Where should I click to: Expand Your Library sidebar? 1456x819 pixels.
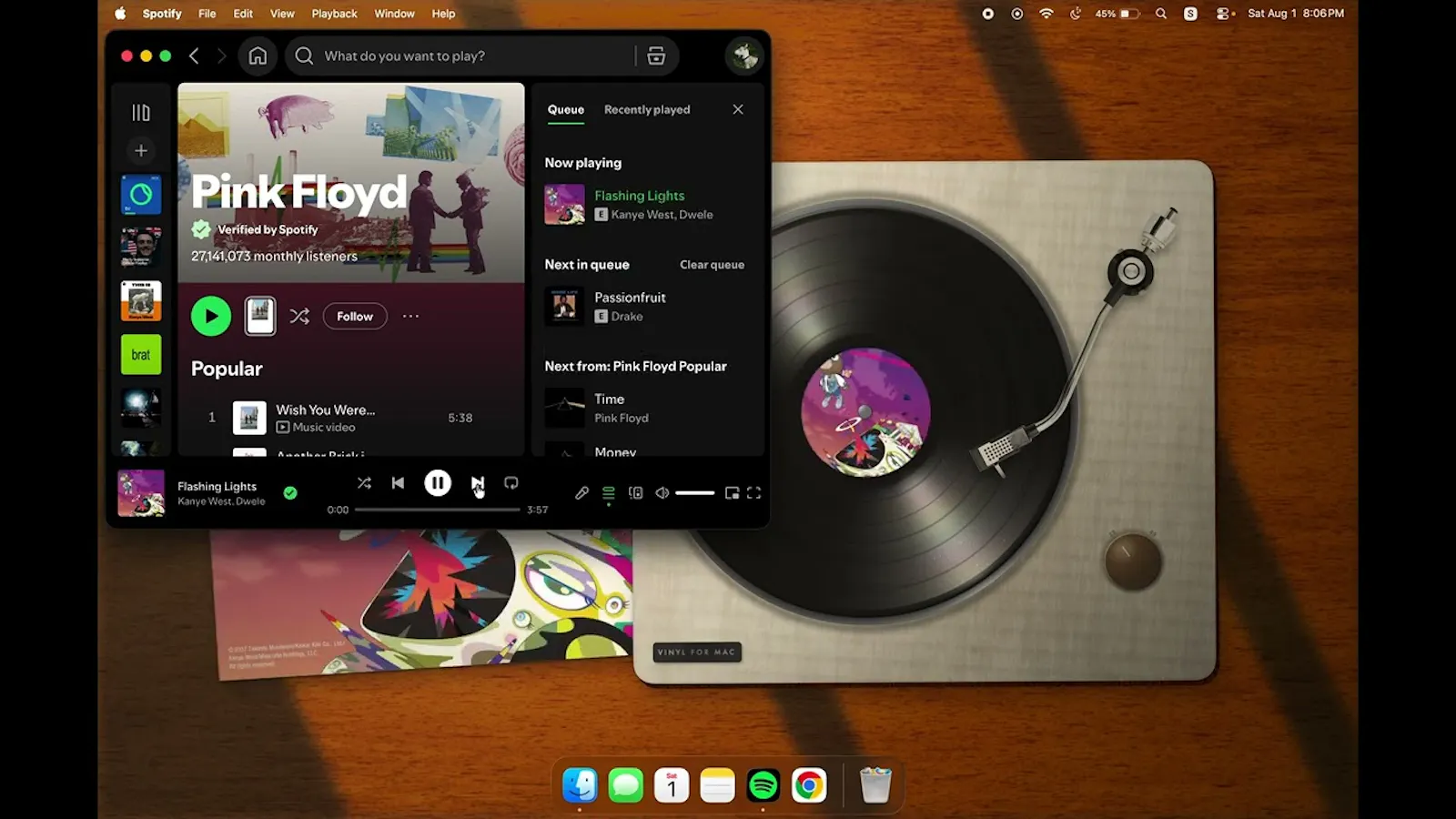(141, 112)
